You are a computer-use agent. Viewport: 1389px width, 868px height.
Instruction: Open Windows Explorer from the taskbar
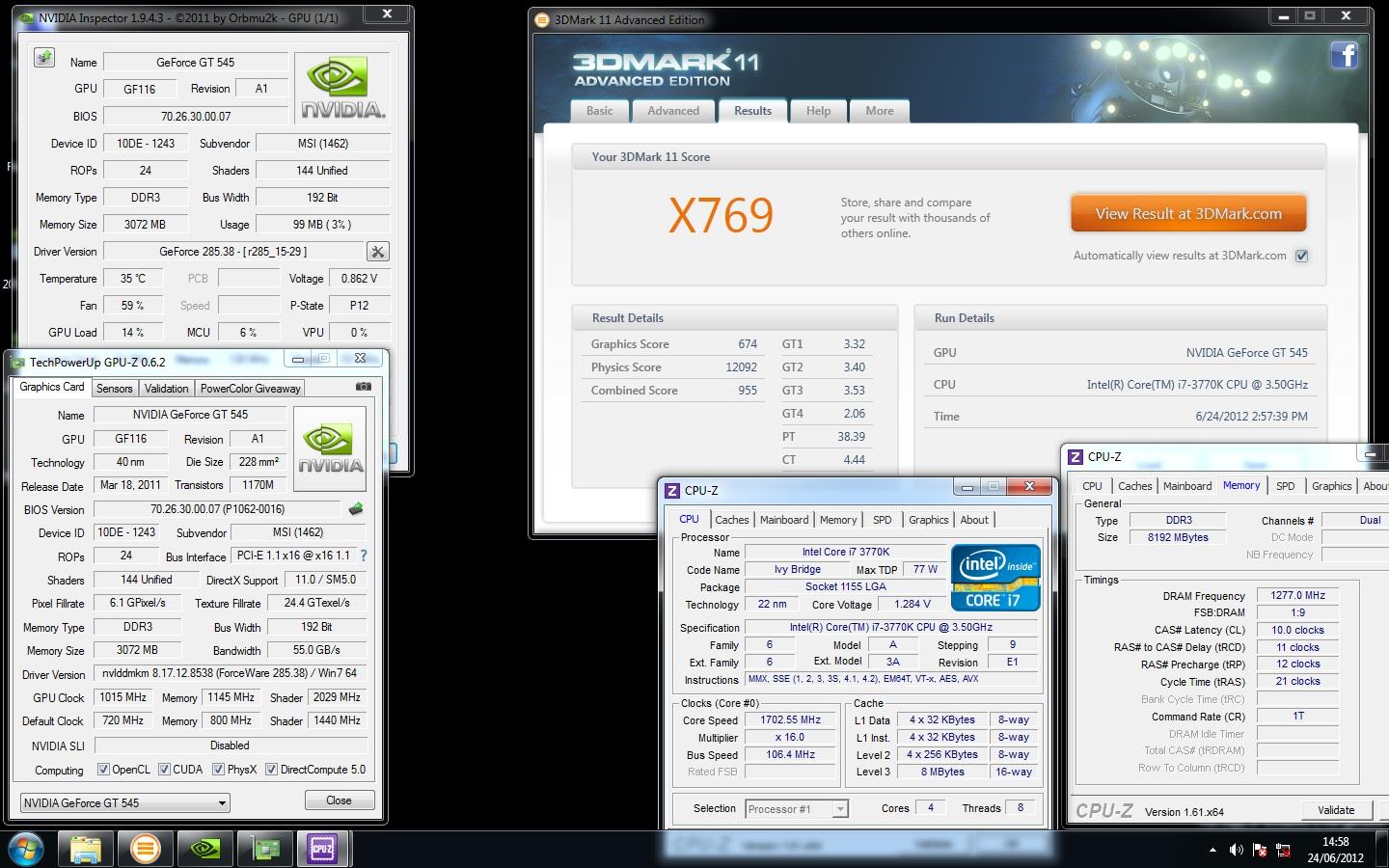click(86, 849)
